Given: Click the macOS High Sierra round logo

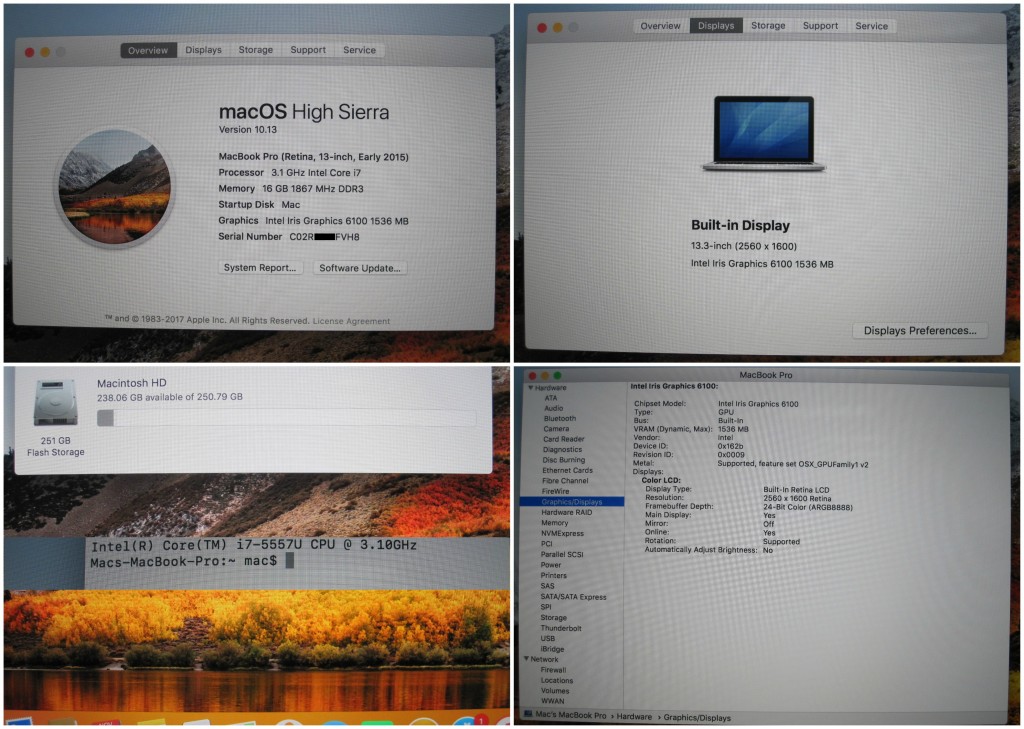Looking at the screenshot, I should point(115,186).
